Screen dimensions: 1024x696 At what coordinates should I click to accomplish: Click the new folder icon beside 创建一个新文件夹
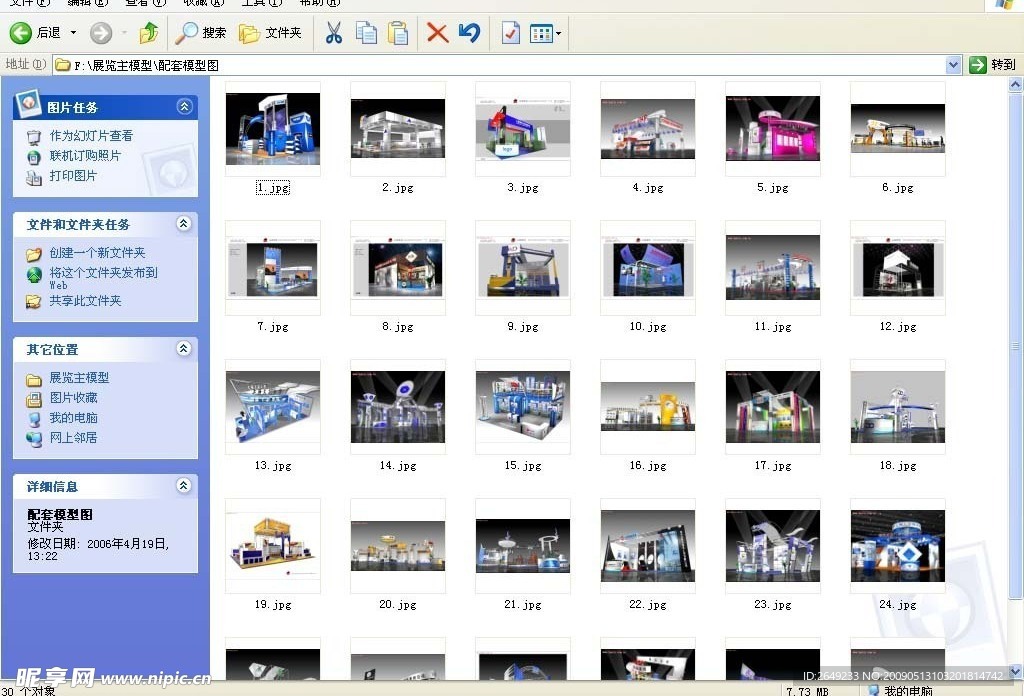point(34,254)
